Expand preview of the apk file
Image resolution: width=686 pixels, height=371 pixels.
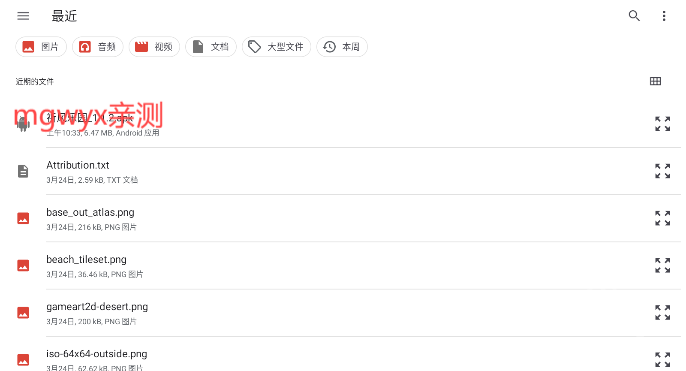click(x=662, y=124)
